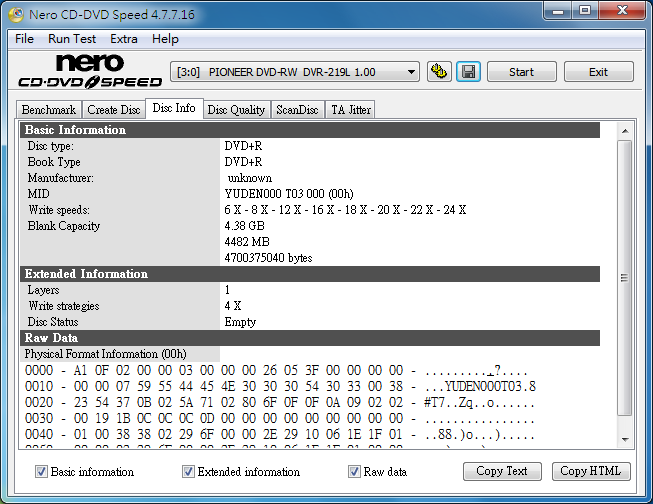Click the Basic Information section header
653x504 pixels.
coord(310,130)
